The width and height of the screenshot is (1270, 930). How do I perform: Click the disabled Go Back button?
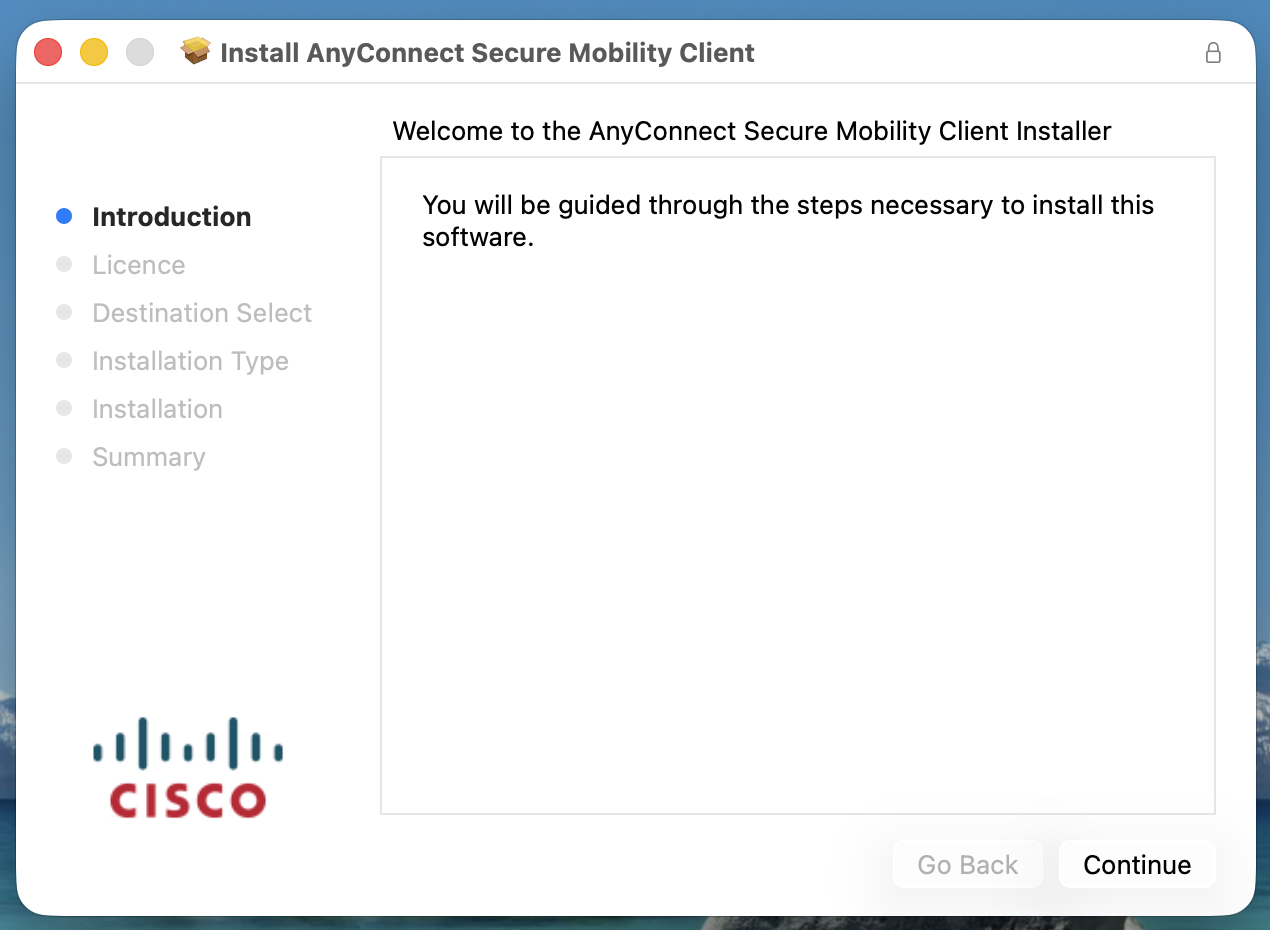[967, 864]
